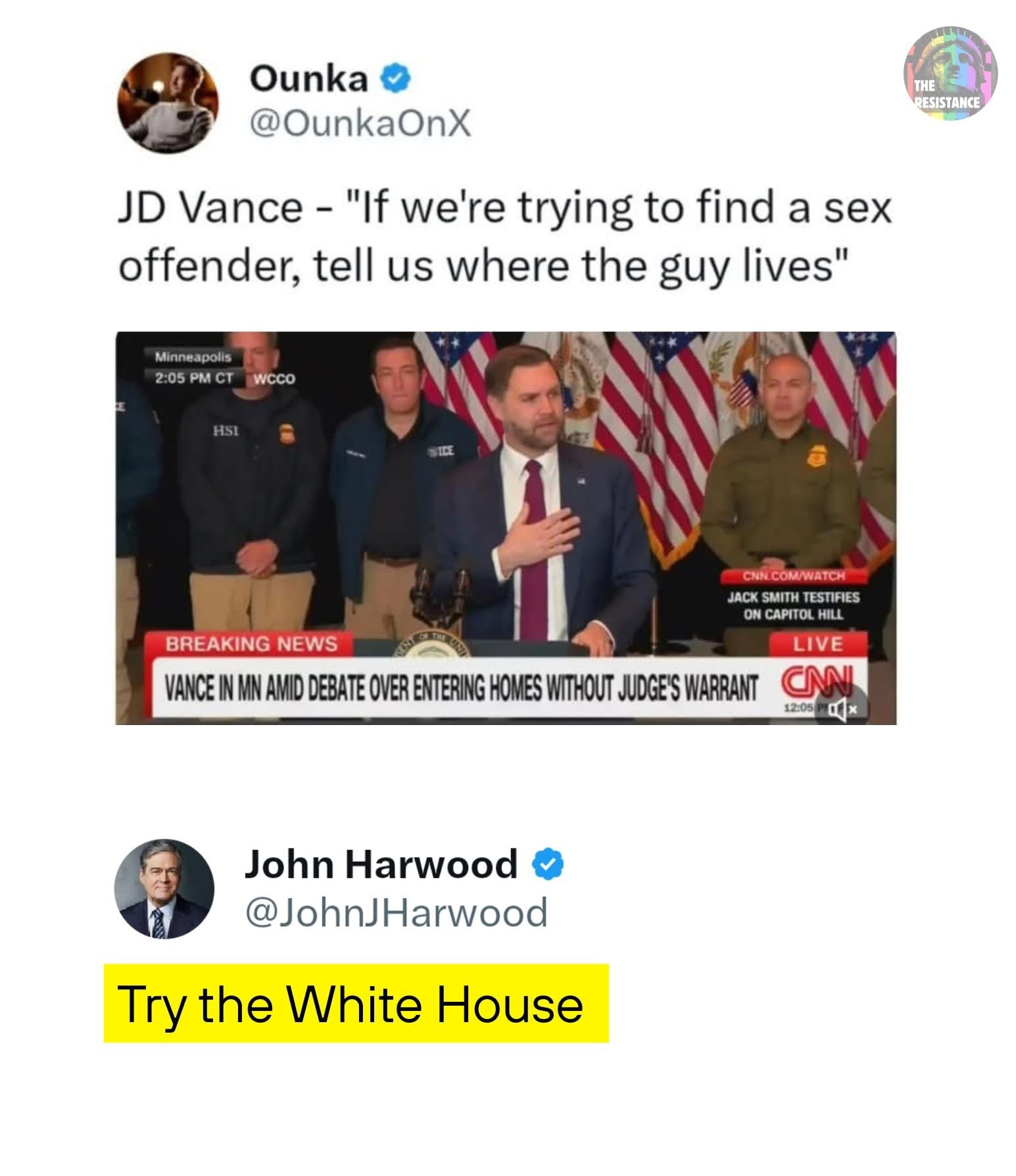Toggle the video mute speaker icon
This screenshot has width=1016, height=1176.
(839, 709)
